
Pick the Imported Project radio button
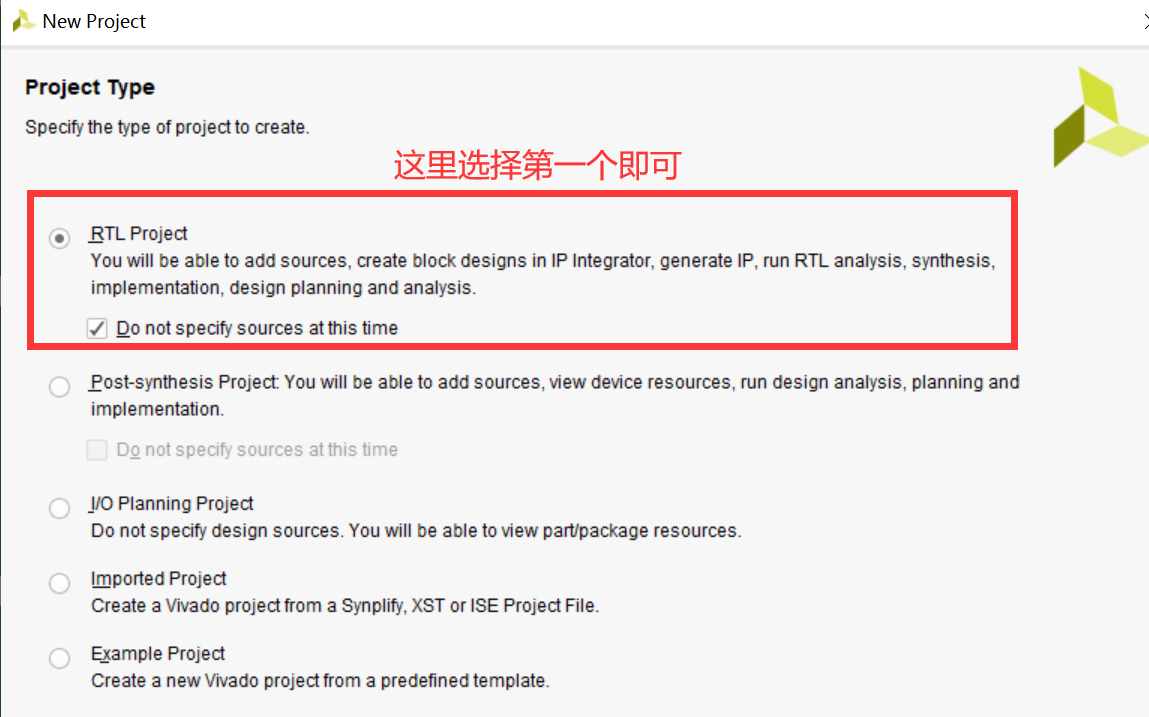pos(60,583)
